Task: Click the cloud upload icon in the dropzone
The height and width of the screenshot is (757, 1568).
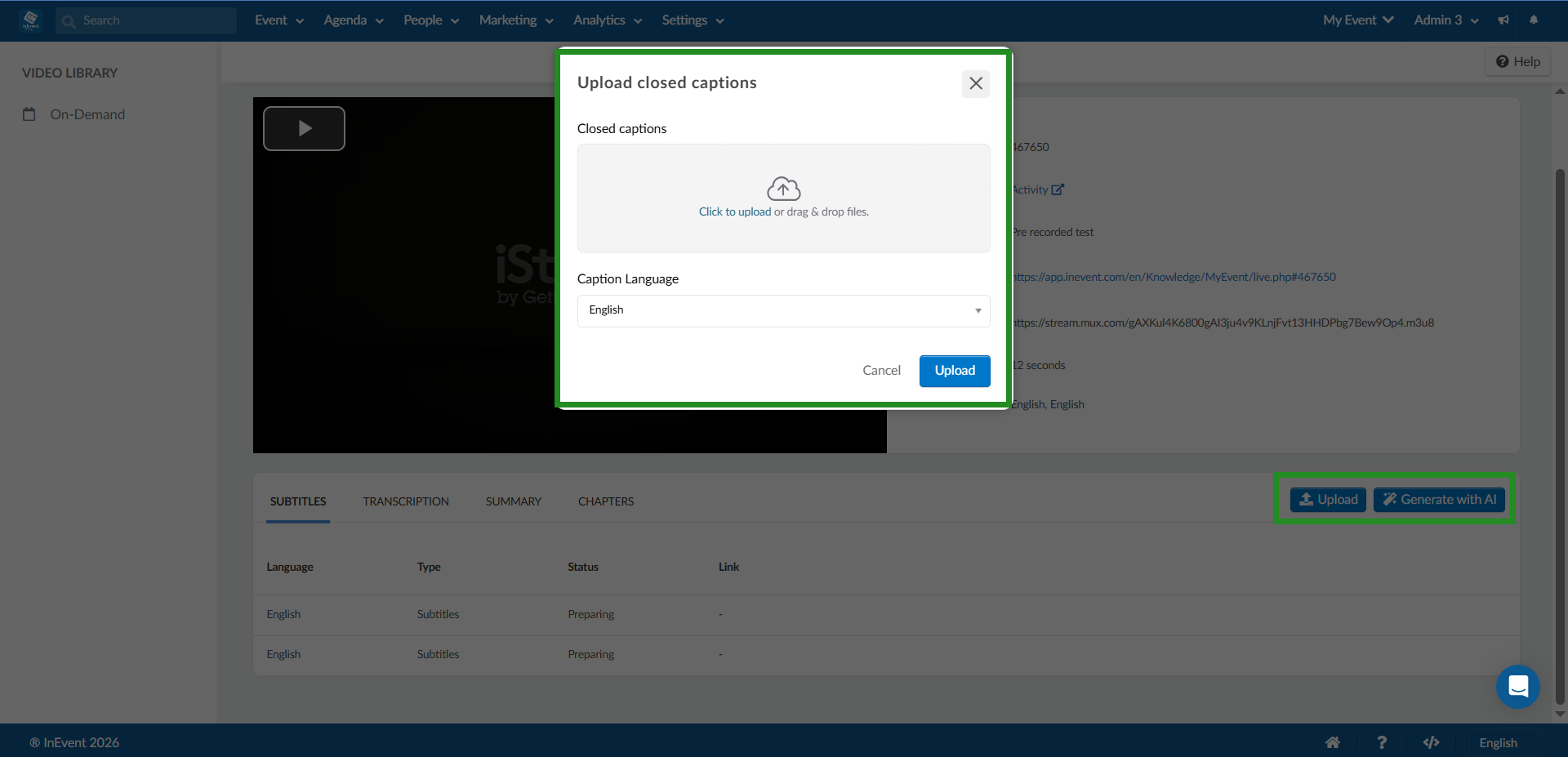Action: click(783, 188)
